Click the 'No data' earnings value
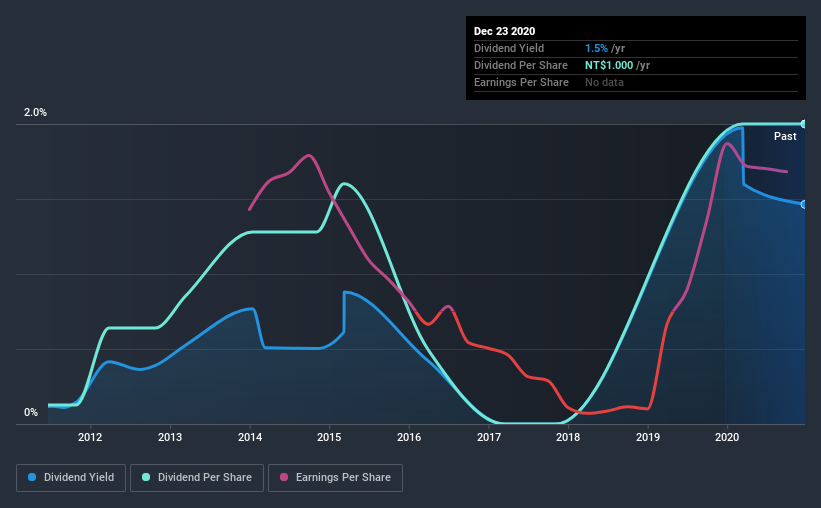821x508 pixels. coord(604,82)
